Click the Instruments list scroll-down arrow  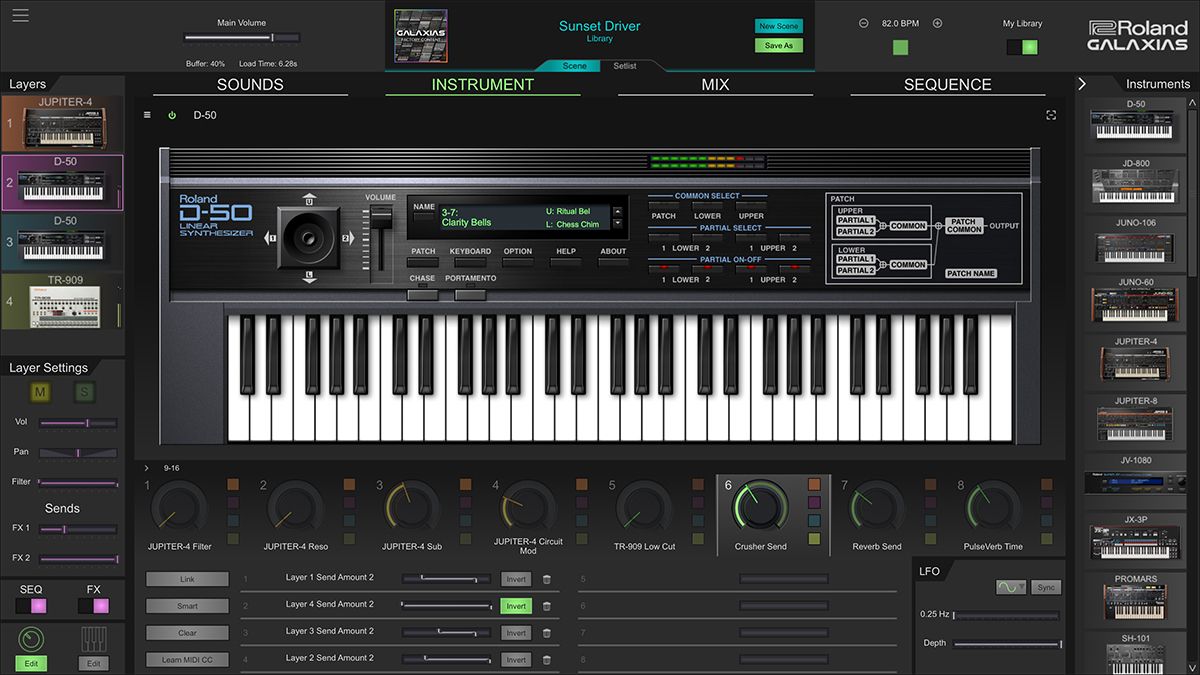click(1192, 666)
